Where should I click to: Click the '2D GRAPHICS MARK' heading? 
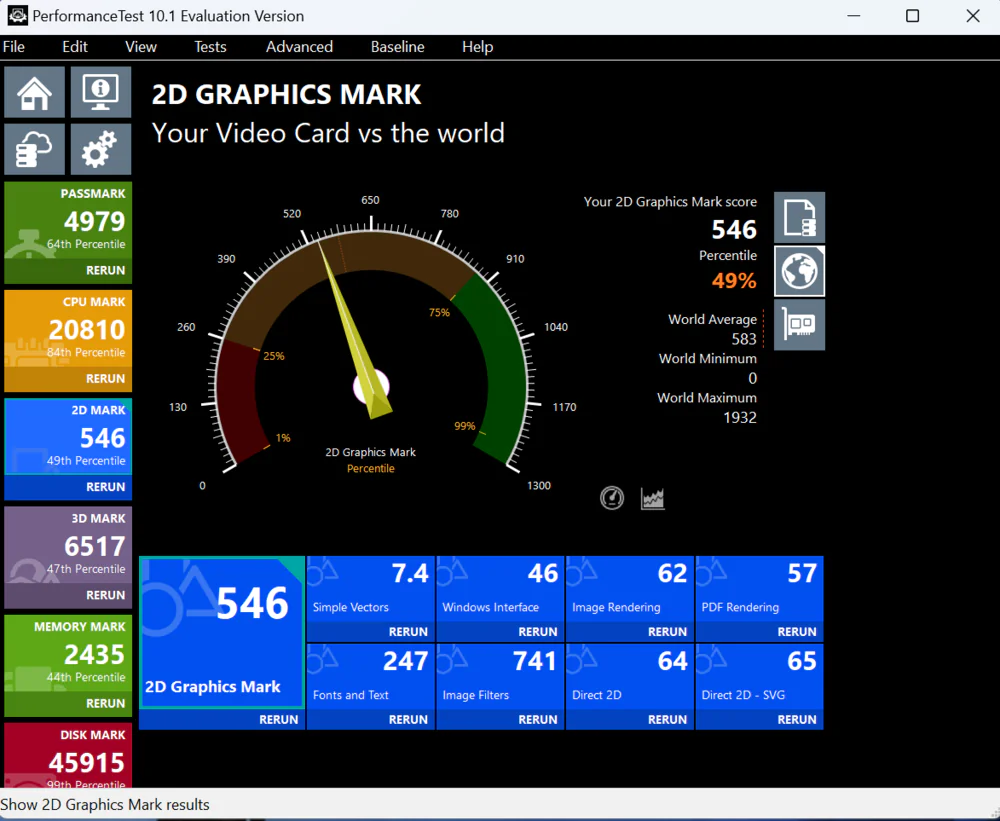point(286,94)
